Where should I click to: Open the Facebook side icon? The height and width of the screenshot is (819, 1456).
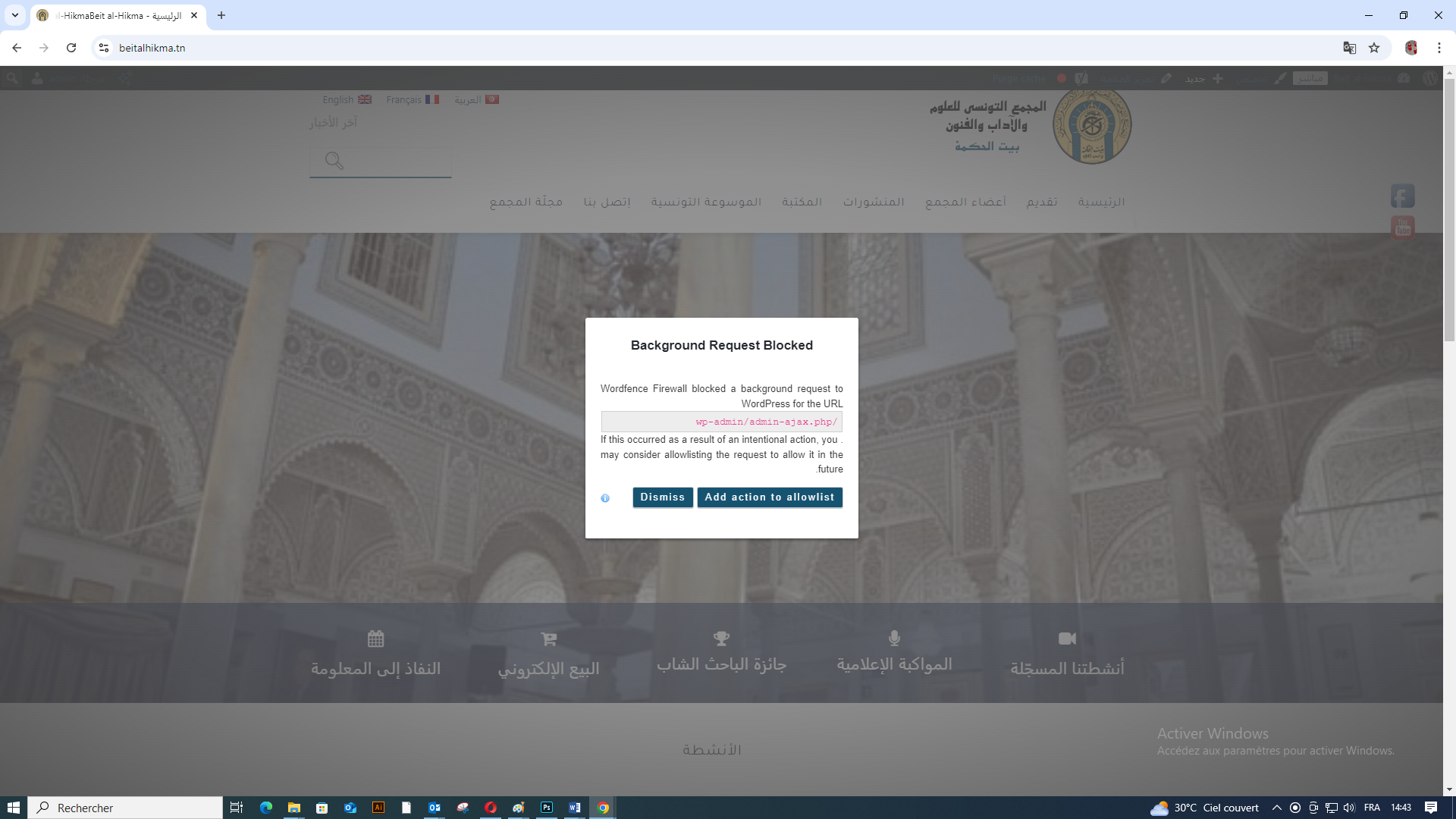(1403, 196)
